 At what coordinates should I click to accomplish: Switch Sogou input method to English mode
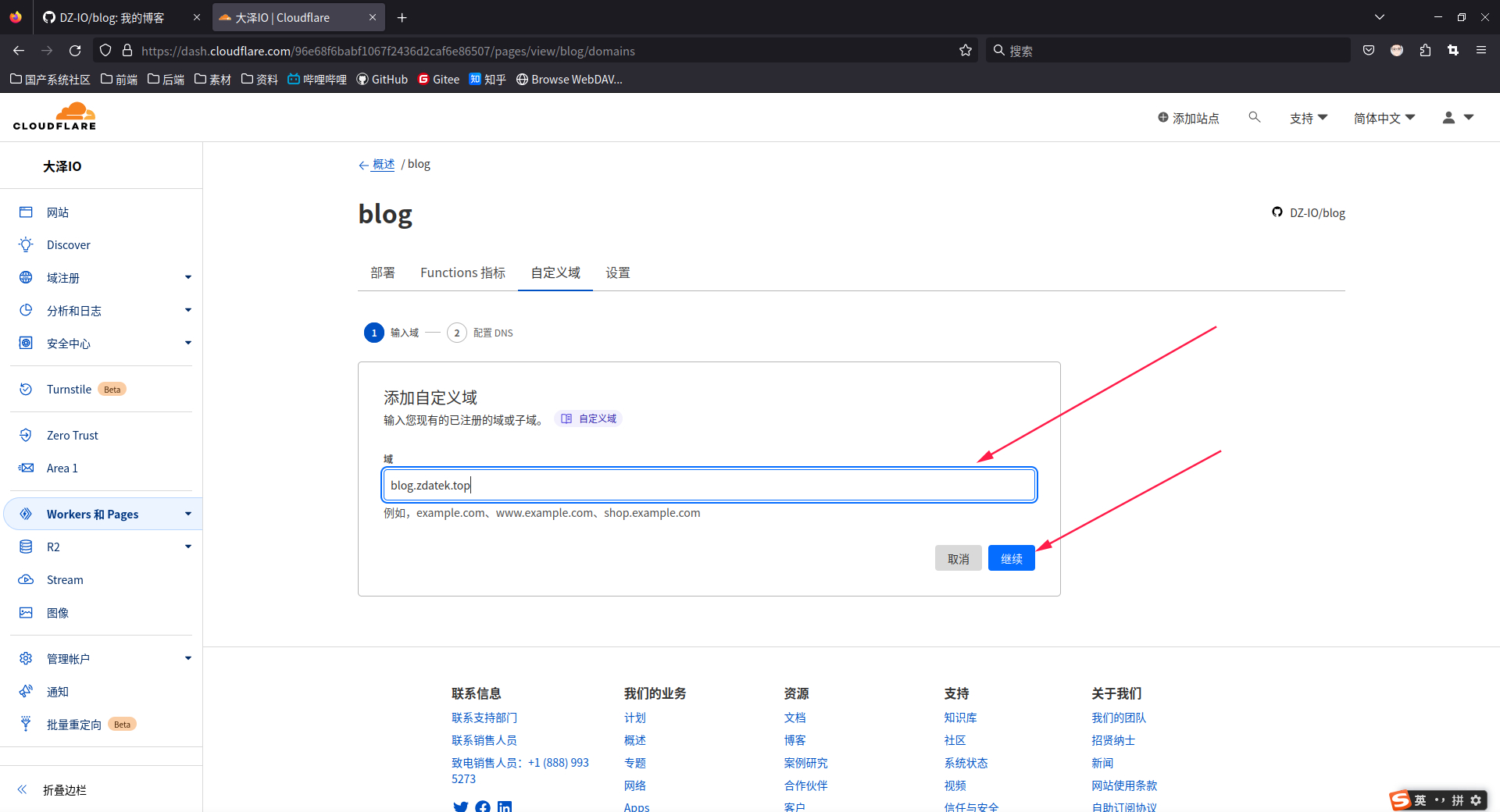click(x=1419, y=800)
